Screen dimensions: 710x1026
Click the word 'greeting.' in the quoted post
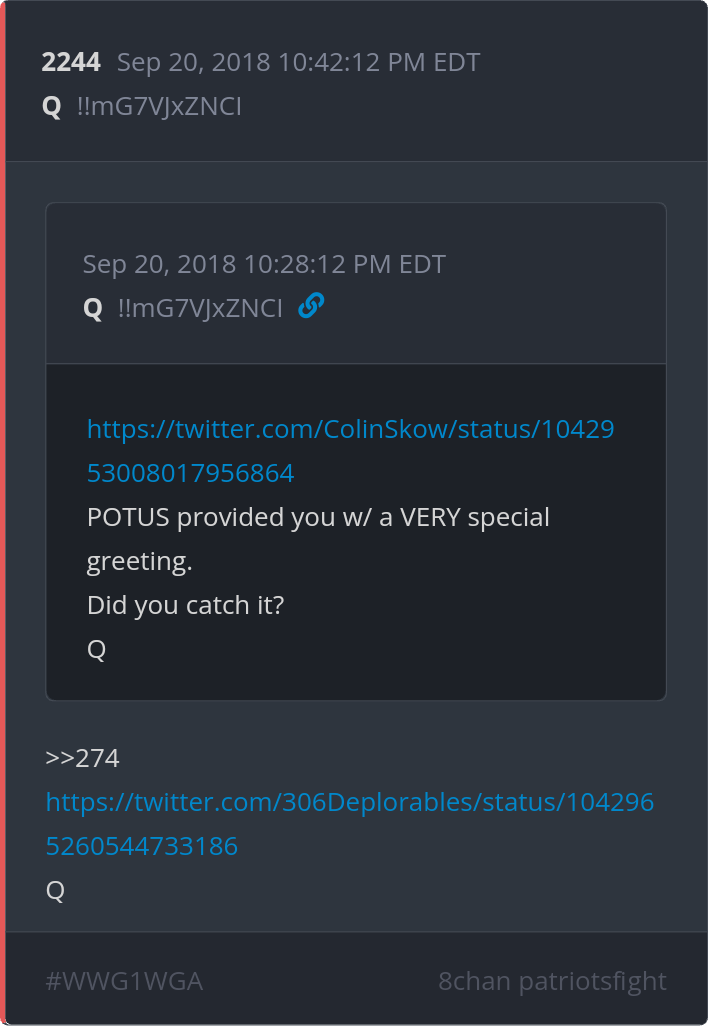click(x=139, y=561)
